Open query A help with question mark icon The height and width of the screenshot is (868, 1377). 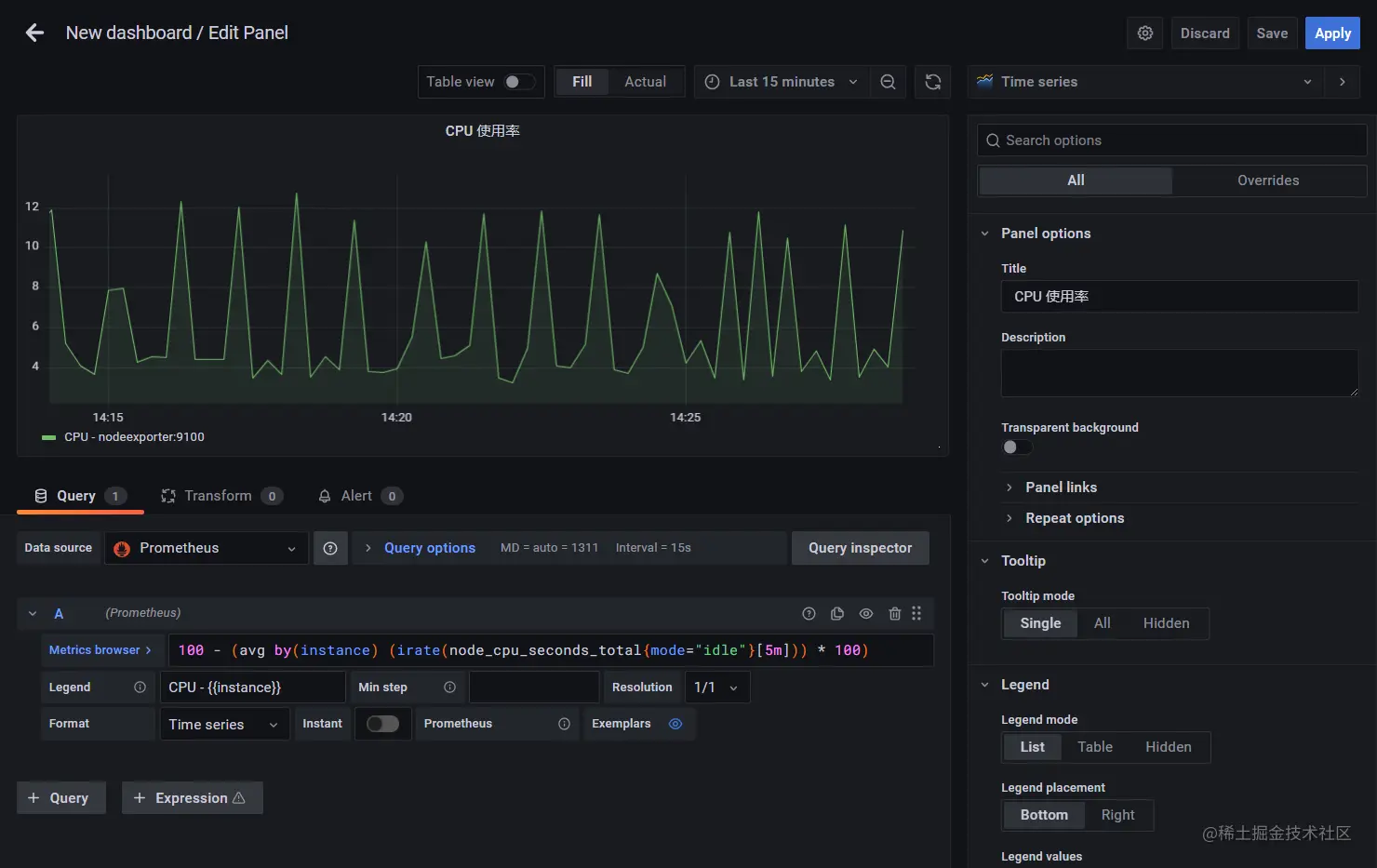click(808, 613)
